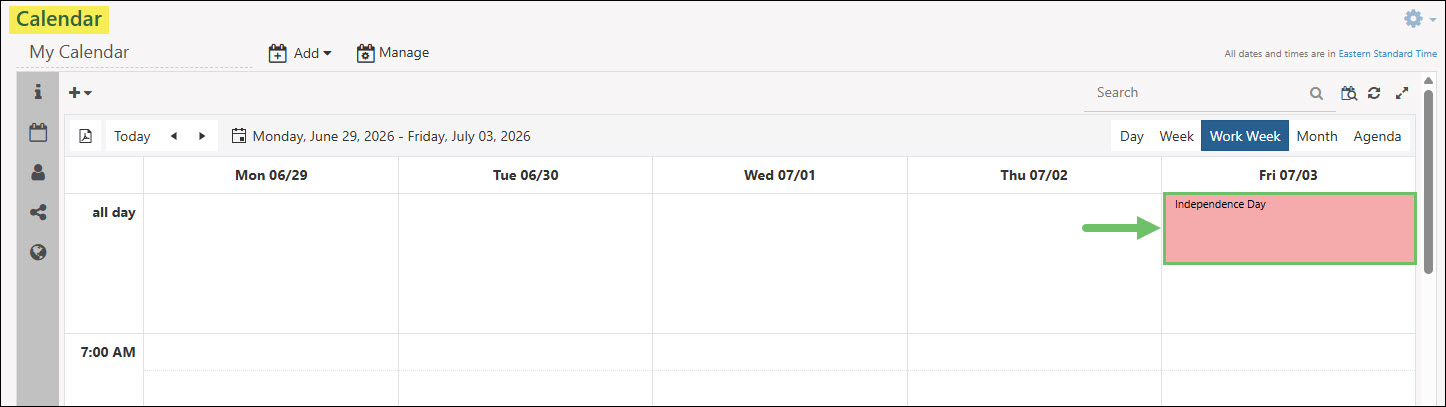Expand calendar to full screen
This screenshot has height=407, width=1446.
coord(1402,93)
